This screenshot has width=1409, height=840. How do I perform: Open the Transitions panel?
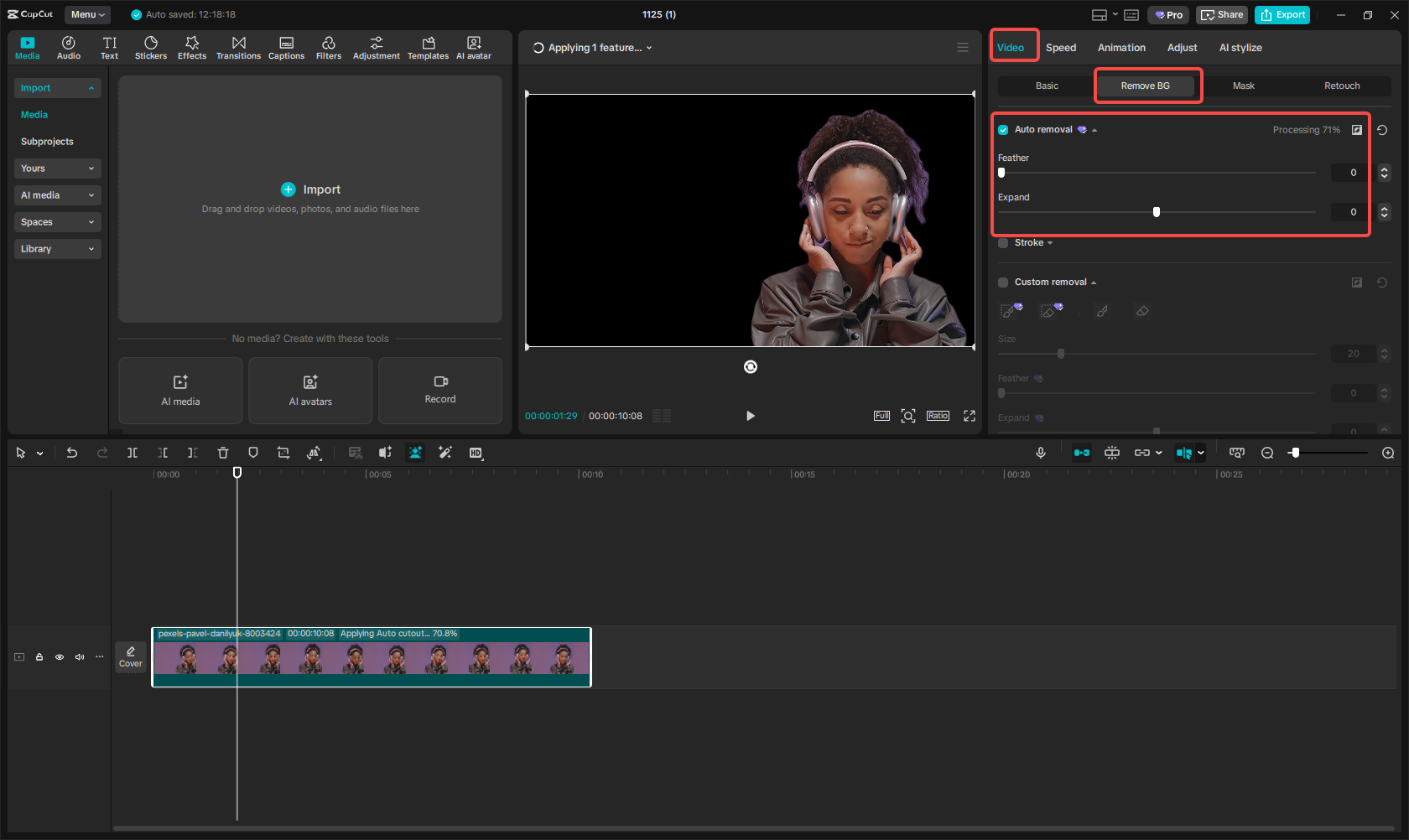click(x=238, y=47)
